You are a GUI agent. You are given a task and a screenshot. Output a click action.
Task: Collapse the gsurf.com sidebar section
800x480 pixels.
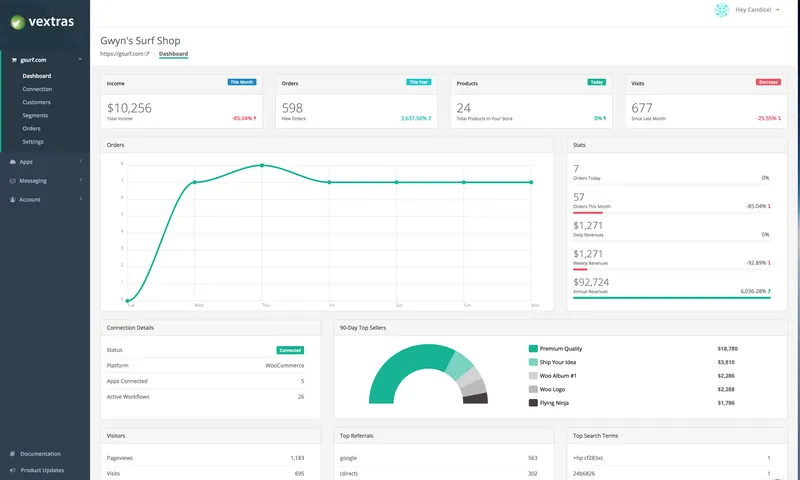coord(80,59)
